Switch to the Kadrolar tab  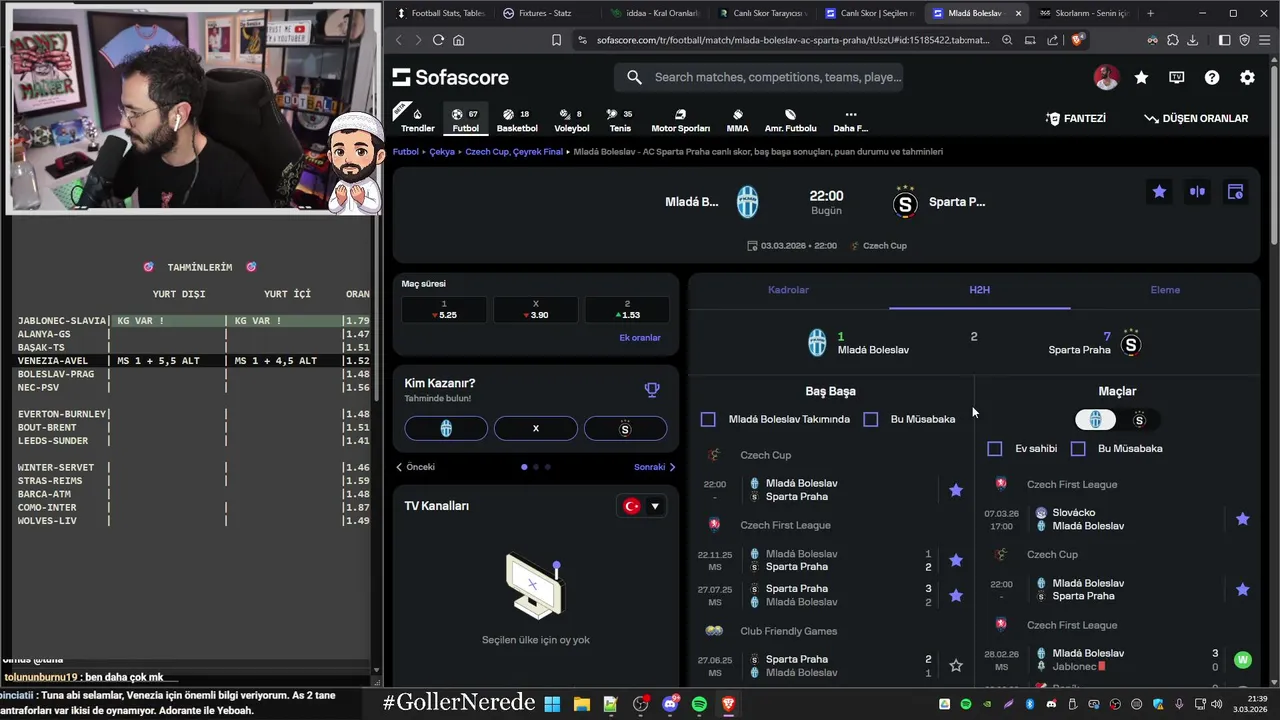pos(788,290)
